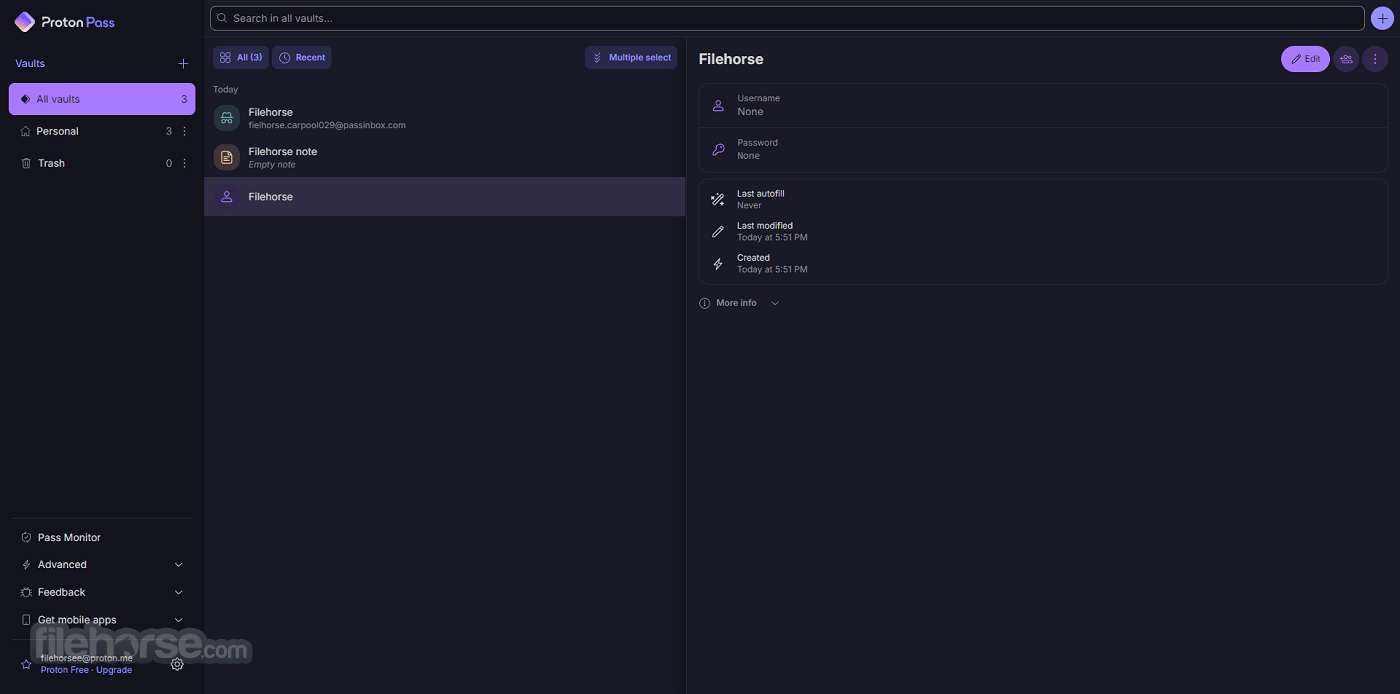
Task: Enable Multiple select mode
Action: [x=631, y=58]
